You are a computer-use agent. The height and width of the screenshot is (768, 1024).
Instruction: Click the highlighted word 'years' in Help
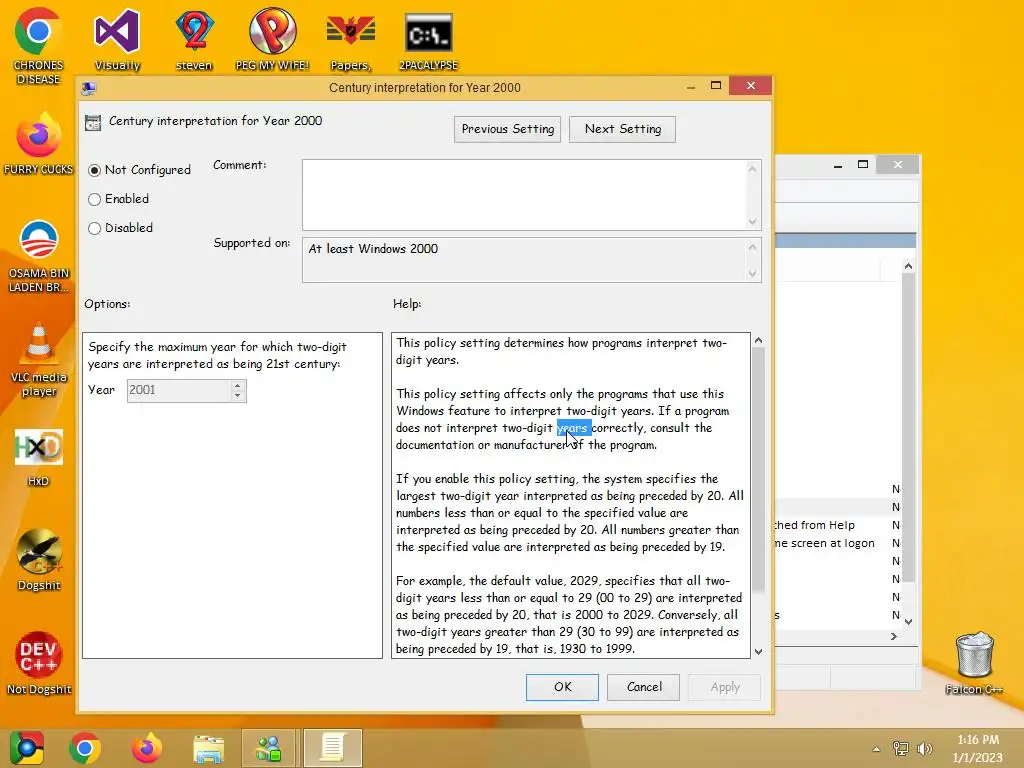573,428
